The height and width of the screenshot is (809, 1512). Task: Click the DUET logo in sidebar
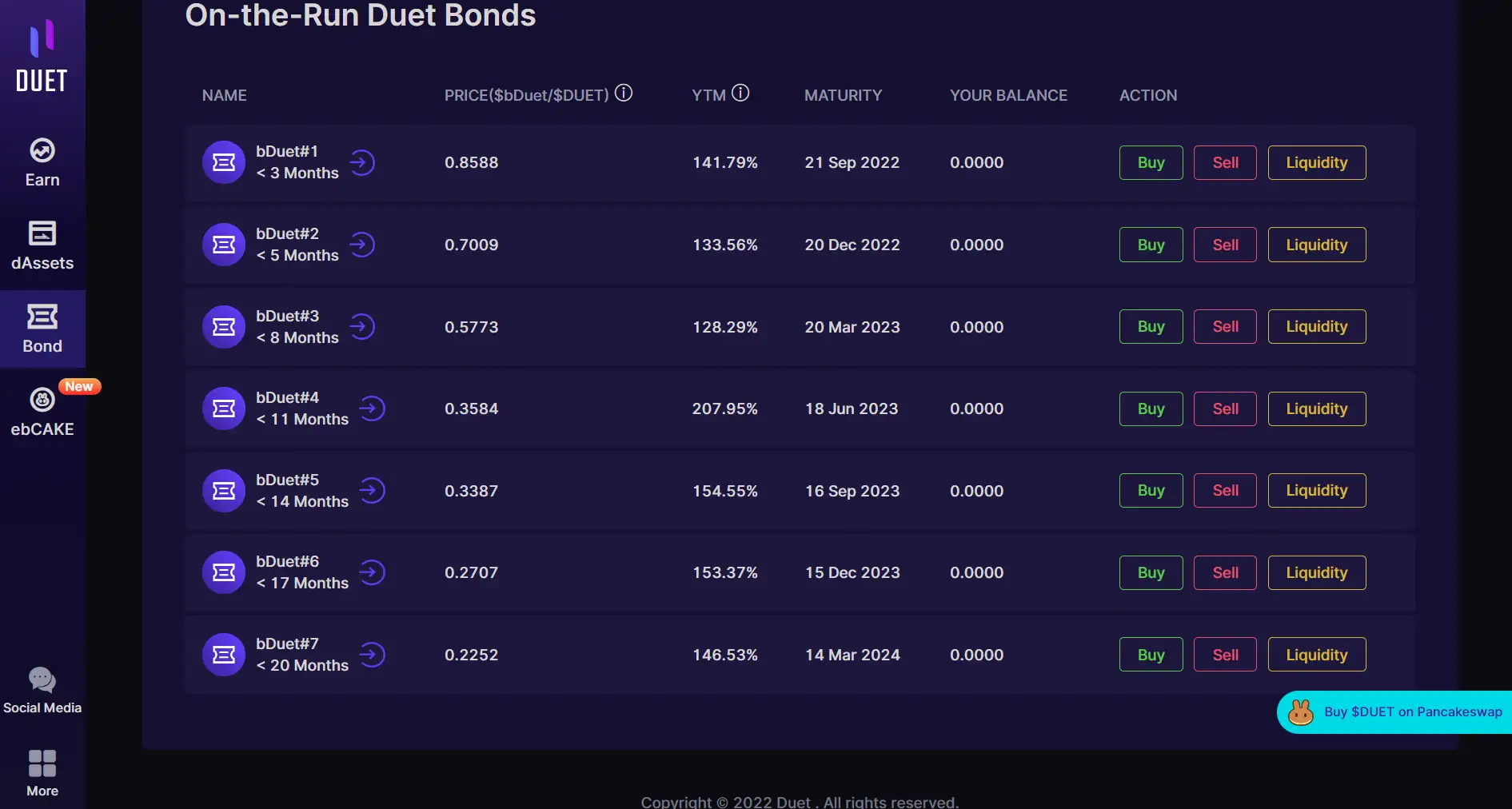42,56
